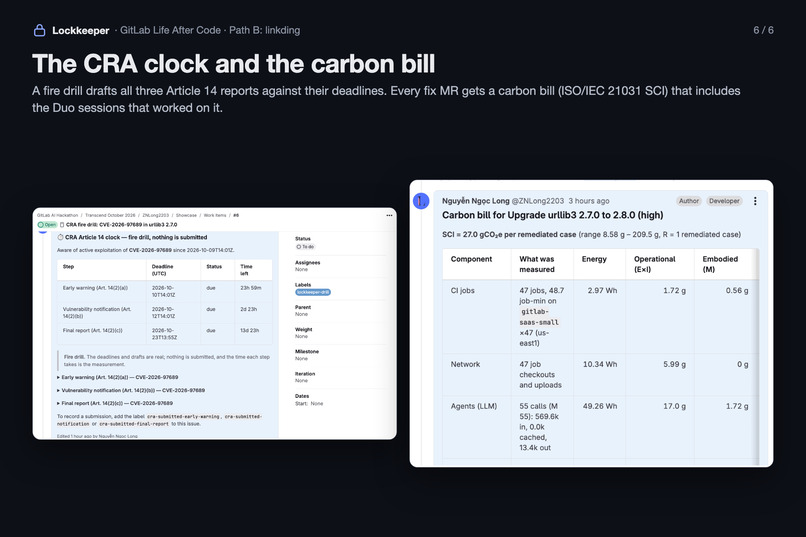
Task: Click the Edited 1 hour ago footer note
Action: point(97,436)
